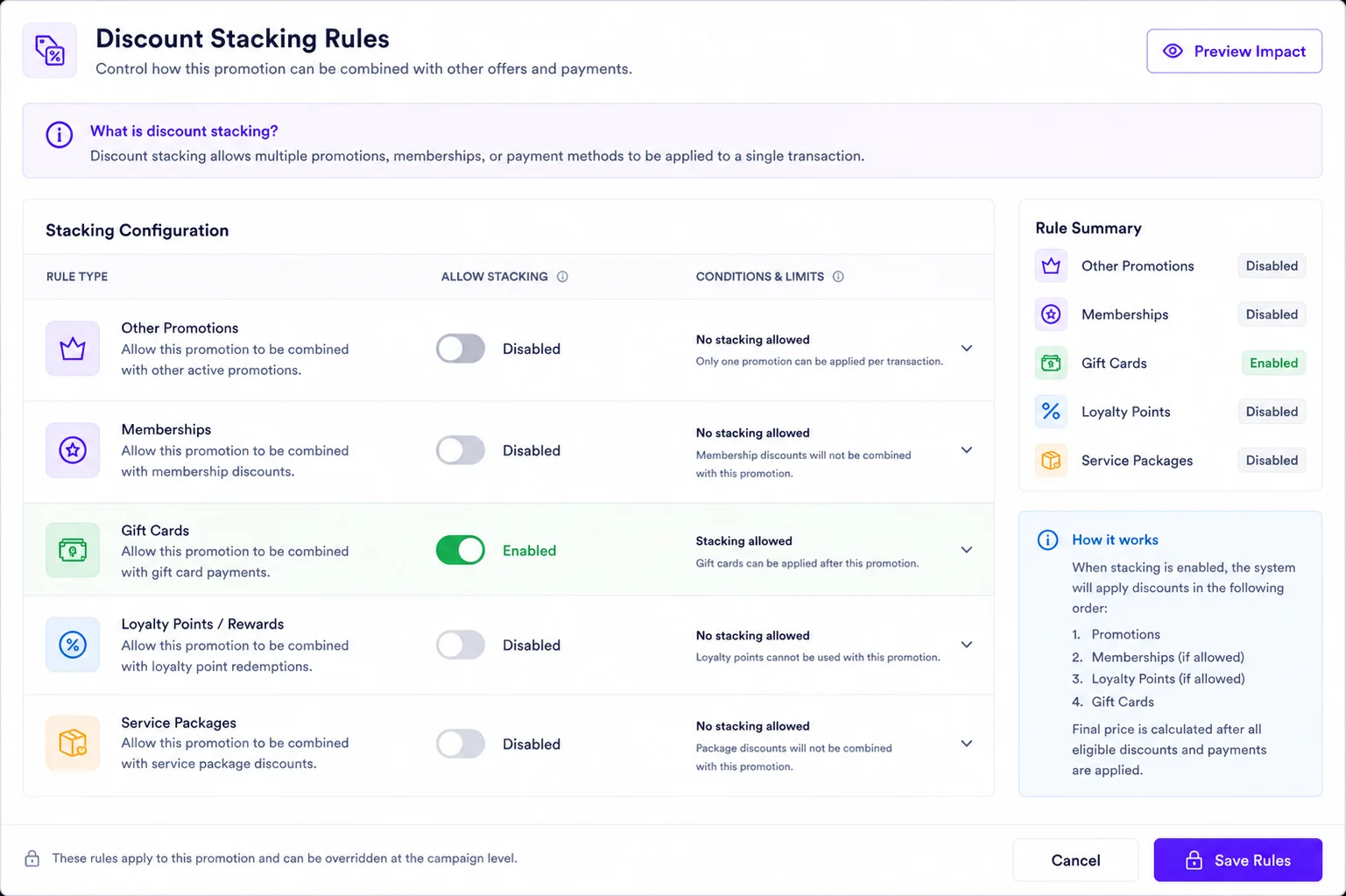Click 'What is discount stacking?' link
Viewport: 1346px width, 896px height.
[184, 131]
